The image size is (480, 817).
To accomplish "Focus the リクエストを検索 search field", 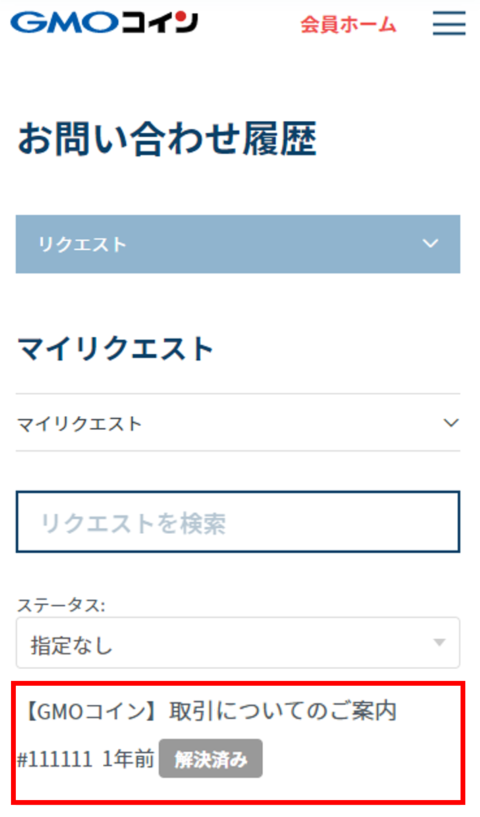I will (238, 522).
